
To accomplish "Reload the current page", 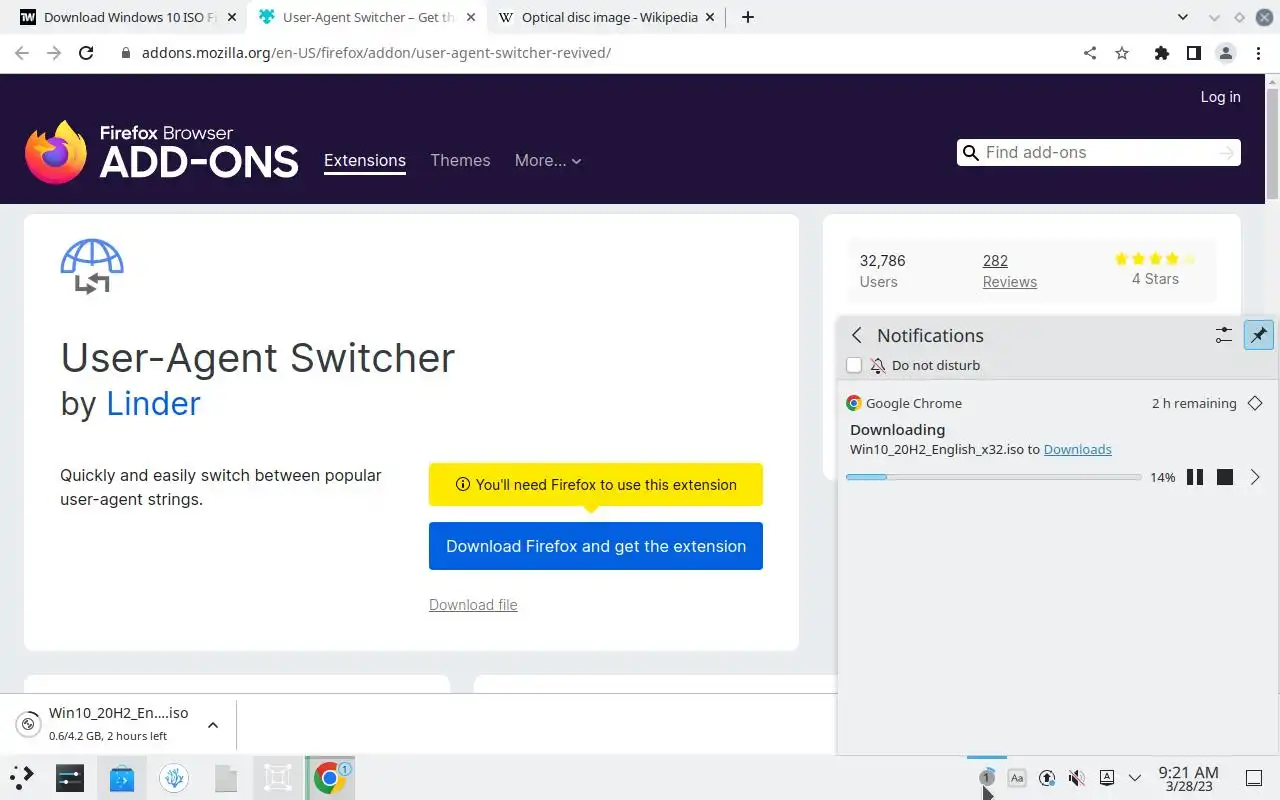I will (86, 53).
